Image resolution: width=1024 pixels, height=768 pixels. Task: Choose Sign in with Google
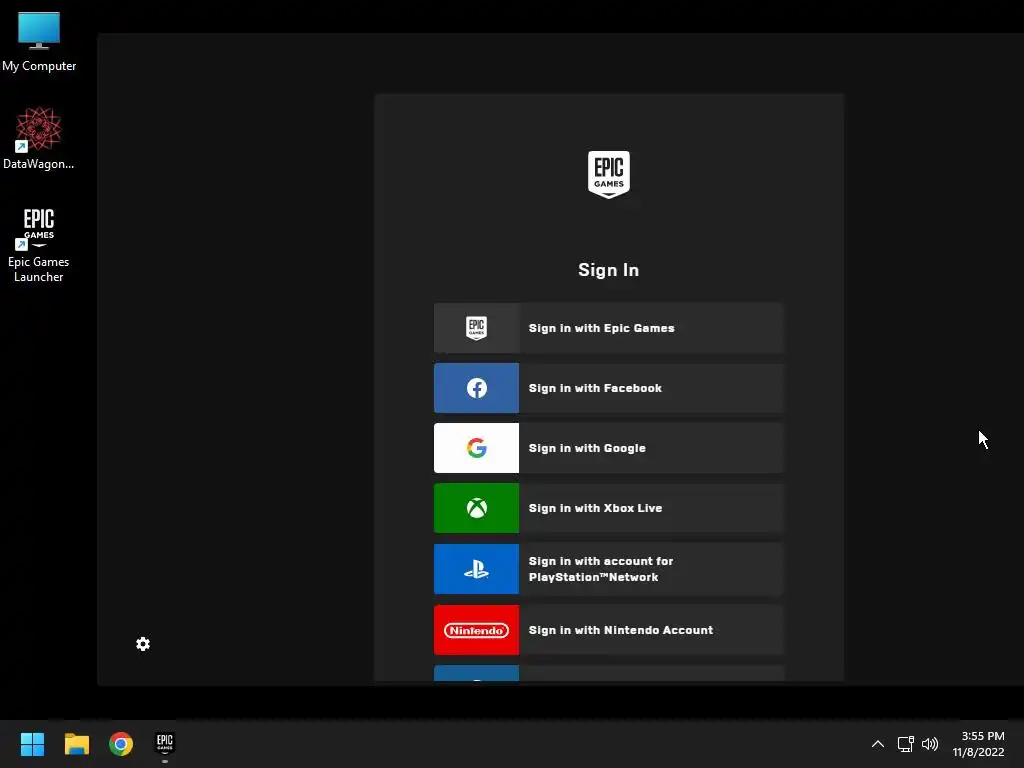click(609, 448)
